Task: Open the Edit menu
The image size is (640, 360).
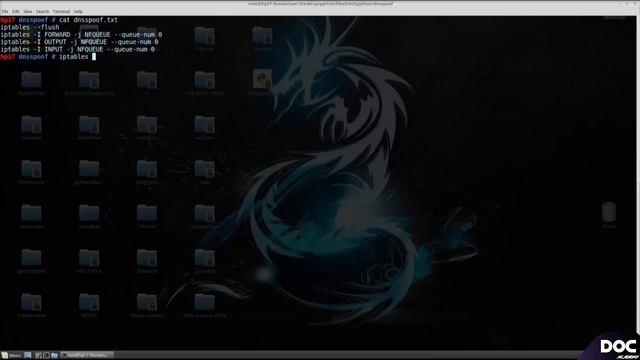Action: coord(16,11)
